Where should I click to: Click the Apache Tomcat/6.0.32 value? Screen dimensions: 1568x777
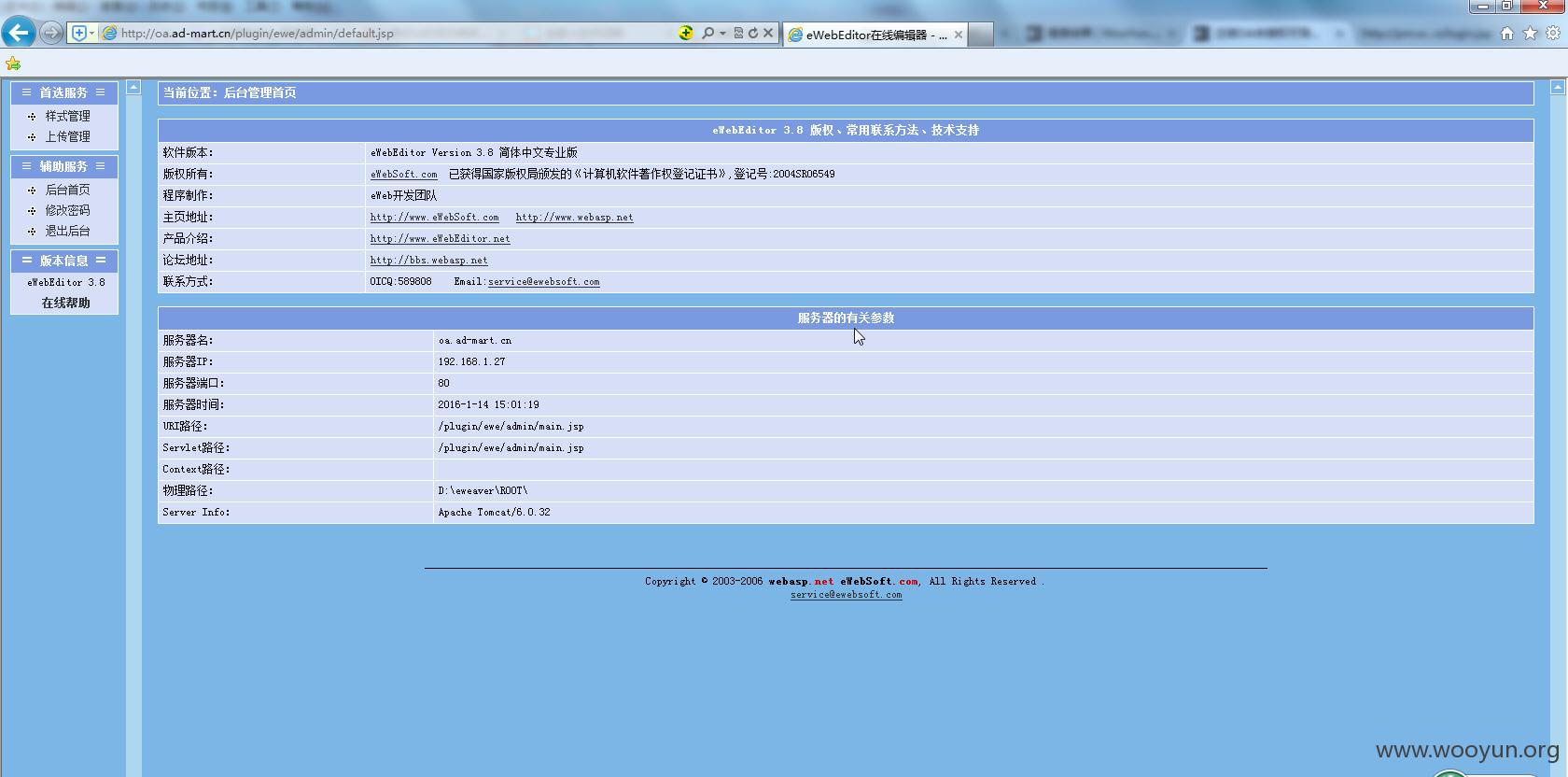(x=494, y=512)
